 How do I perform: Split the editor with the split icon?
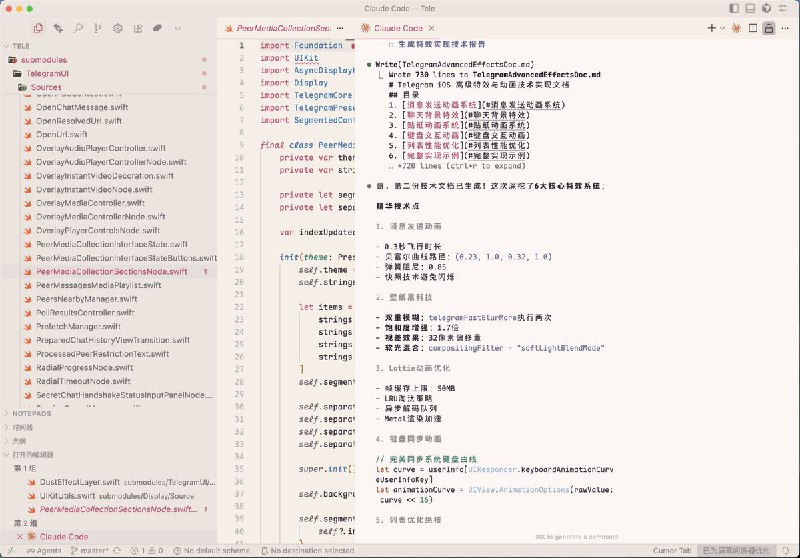click(753, 28)
